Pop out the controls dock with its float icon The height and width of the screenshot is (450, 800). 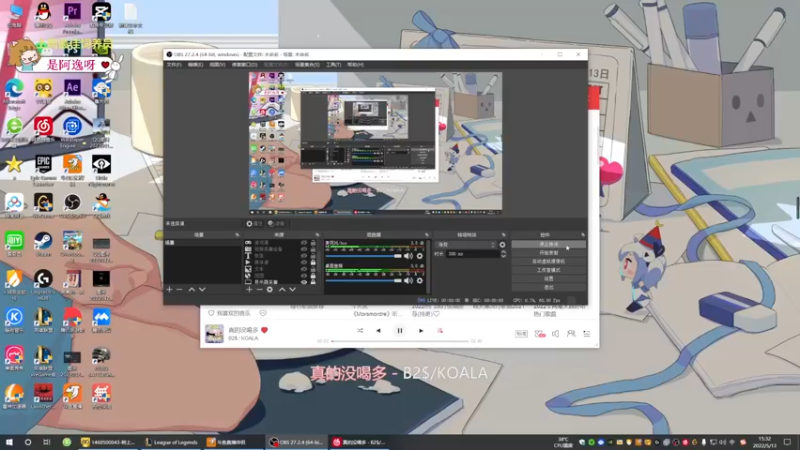coord(583,235)
